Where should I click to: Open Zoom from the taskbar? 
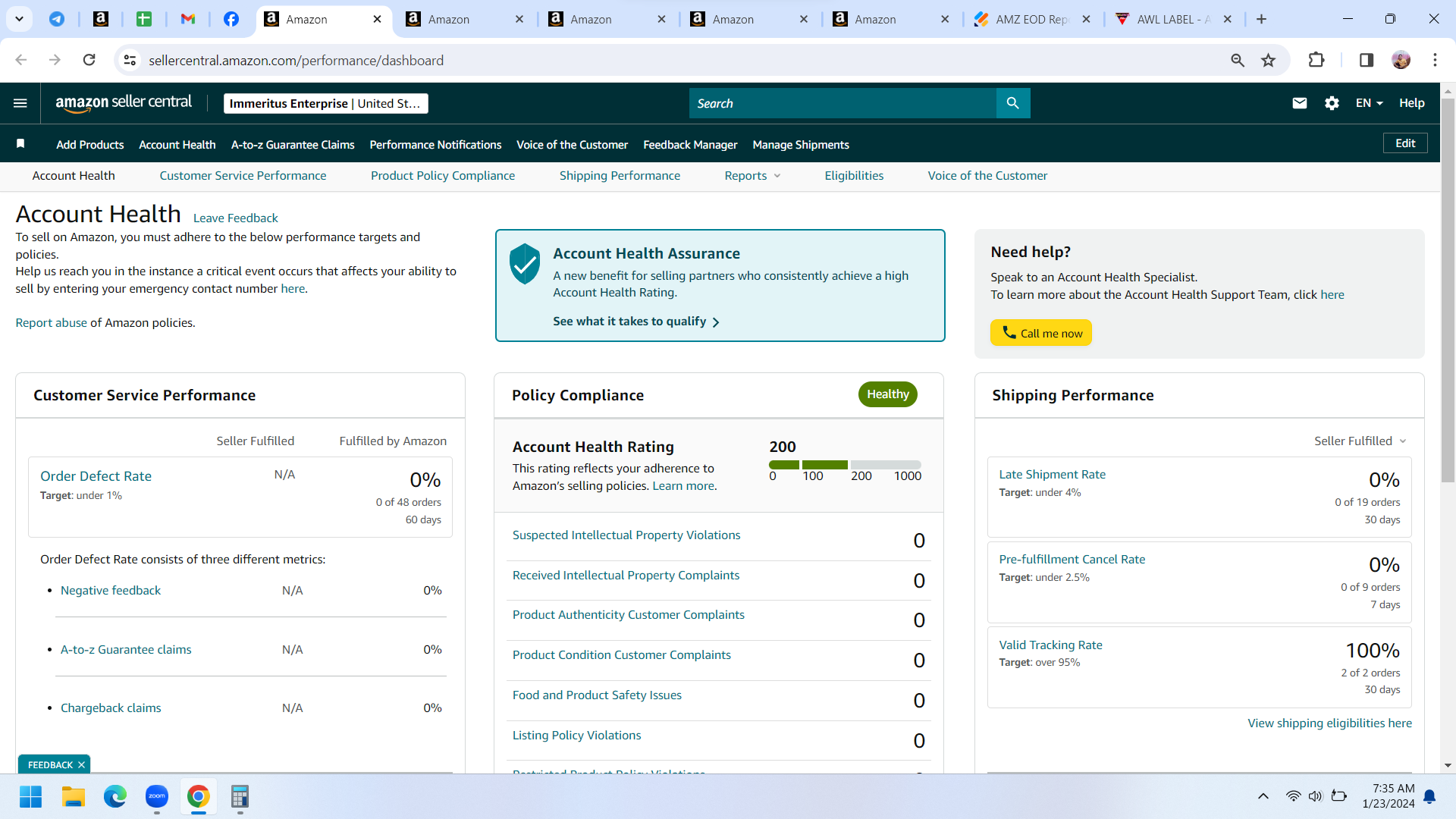click(157, 797)
